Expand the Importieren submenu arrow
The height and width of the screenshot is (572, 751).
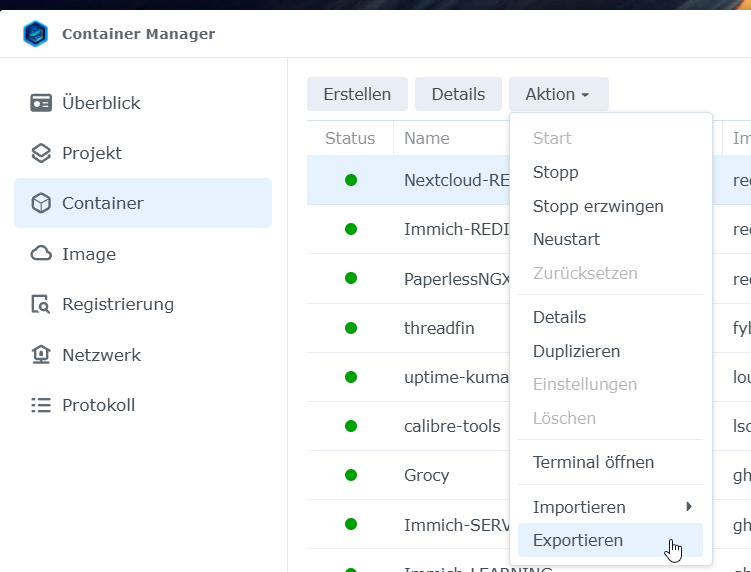coord(688,507)
